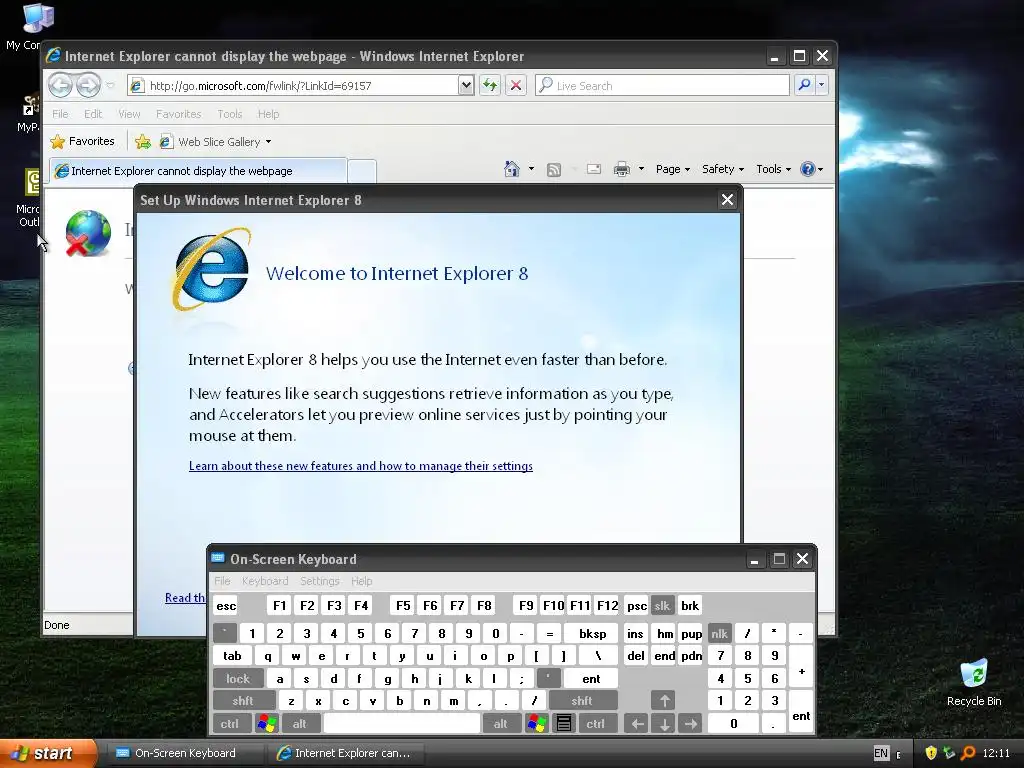Click Learn about these new features link
Viewport: 1024px width, 768px height.
click(360, 466)
